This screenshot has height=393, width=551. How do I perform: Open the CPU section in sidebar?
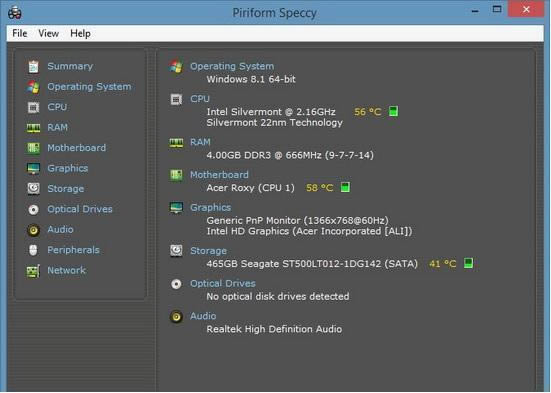[x=57, y=107]
